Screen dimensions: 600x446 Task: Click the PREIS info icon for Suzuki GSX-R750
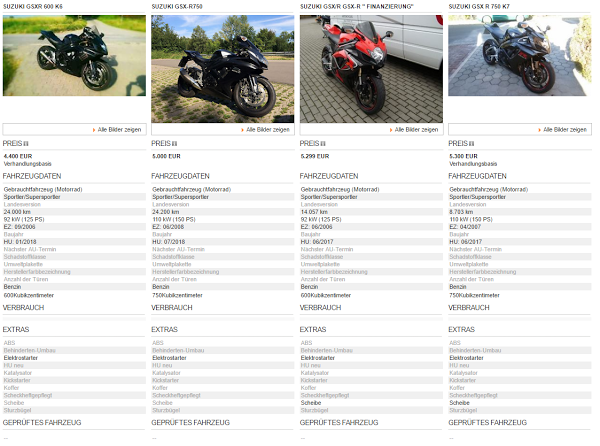(x=174, y=144)
